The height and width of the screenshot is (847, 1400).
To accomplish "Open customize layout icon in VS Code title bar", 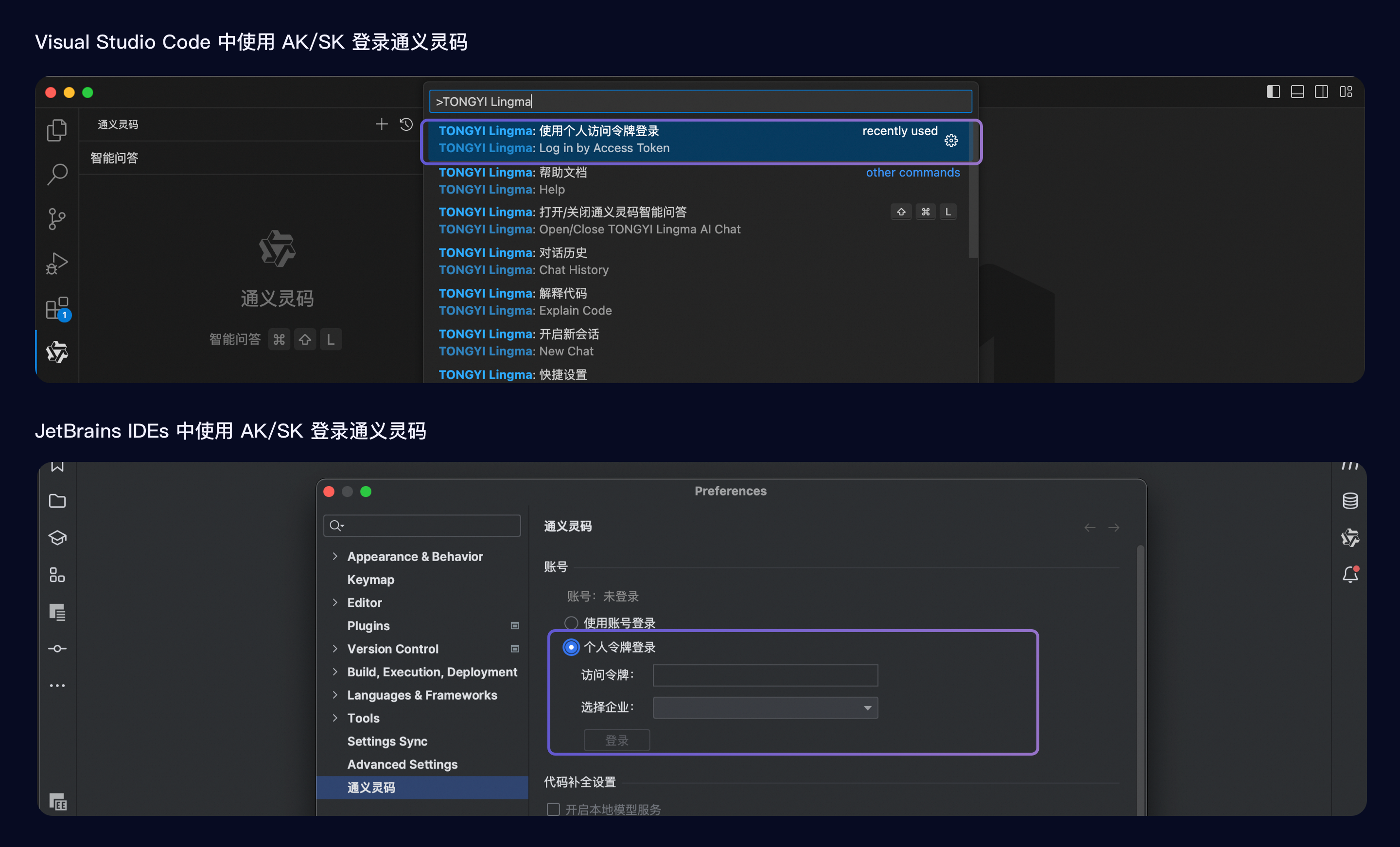I will (1346, 91).
